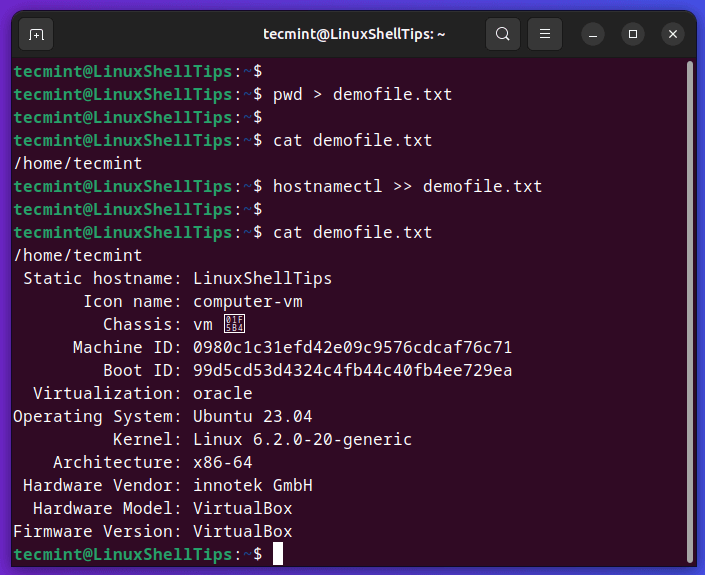The image size is (705, 575).
Task: Click the window title tecmint@LinuxShellTips: ~
Action: click(354, 34)
